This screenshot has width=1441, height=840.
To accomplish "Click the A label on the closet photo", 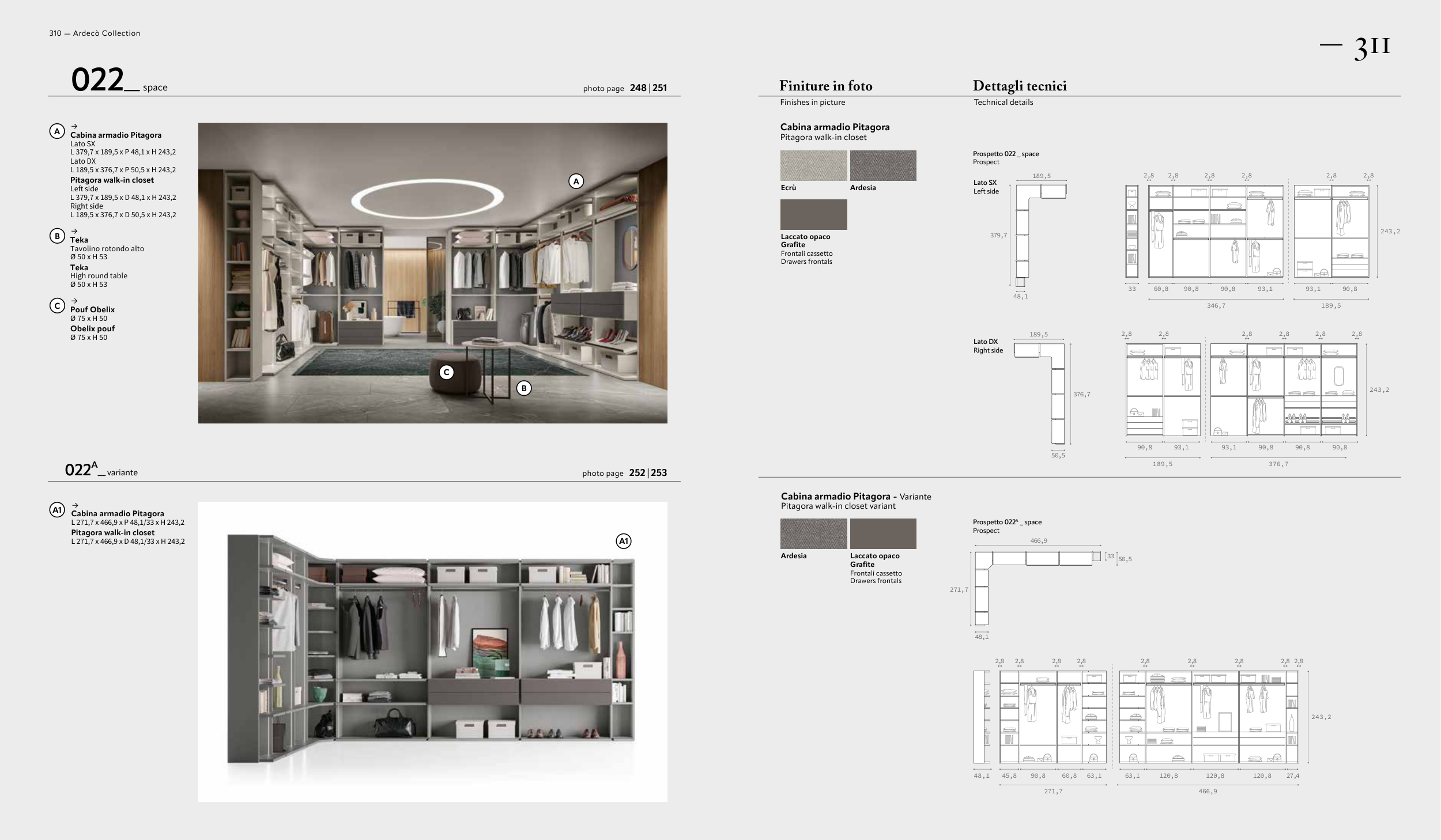I will (576, 181).
